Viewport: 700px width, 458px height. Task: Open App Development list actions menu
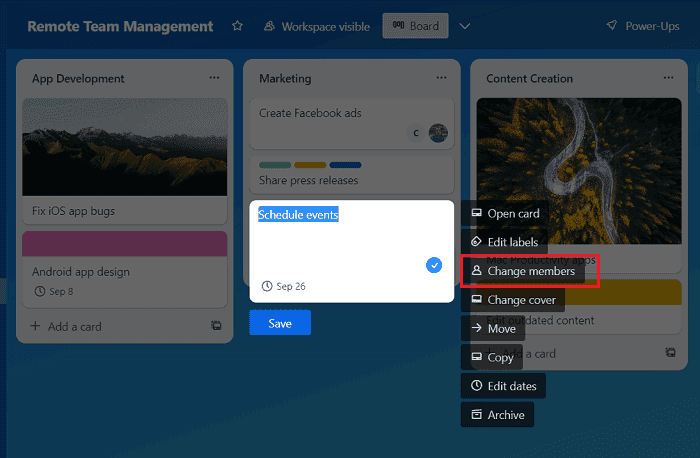click(214, 78)
